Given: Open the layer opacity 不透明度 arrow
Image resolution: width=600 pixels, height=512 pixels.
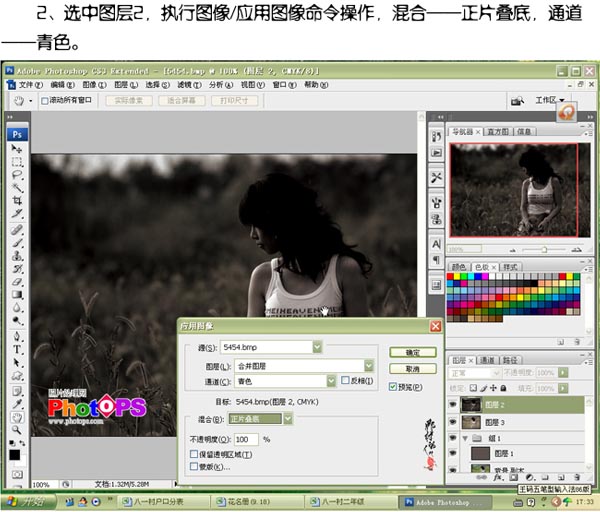Looking at the screenshot, I should pos(563,372).
